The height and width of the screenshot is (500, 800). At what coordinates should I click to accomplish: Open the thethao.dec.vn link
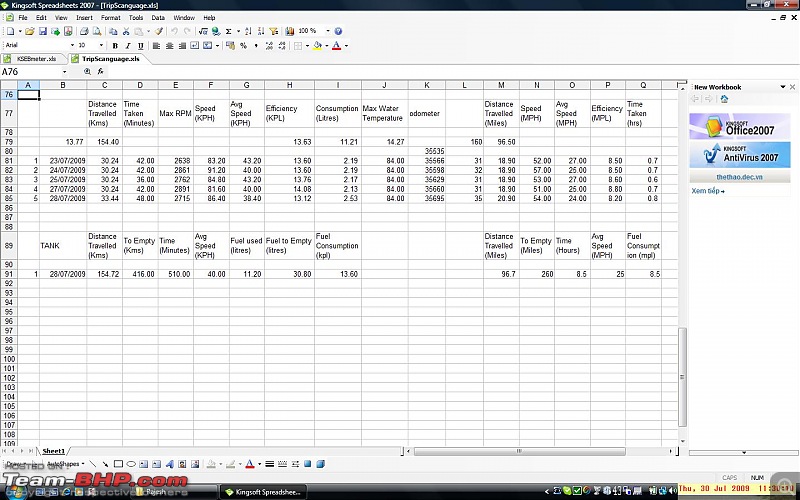click(x=739, y=177)
